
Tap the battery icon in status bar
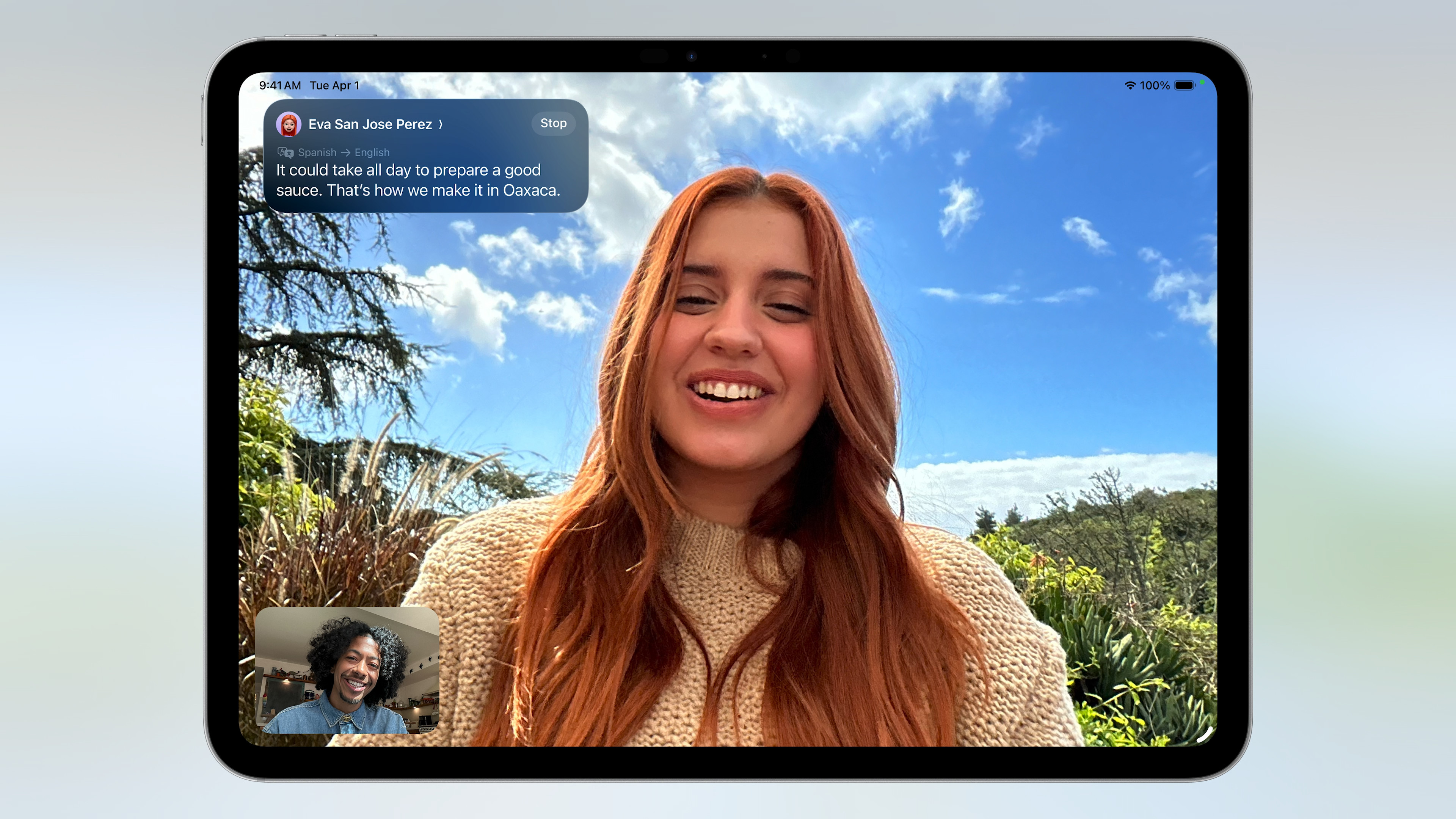[x=1185, y=85]
